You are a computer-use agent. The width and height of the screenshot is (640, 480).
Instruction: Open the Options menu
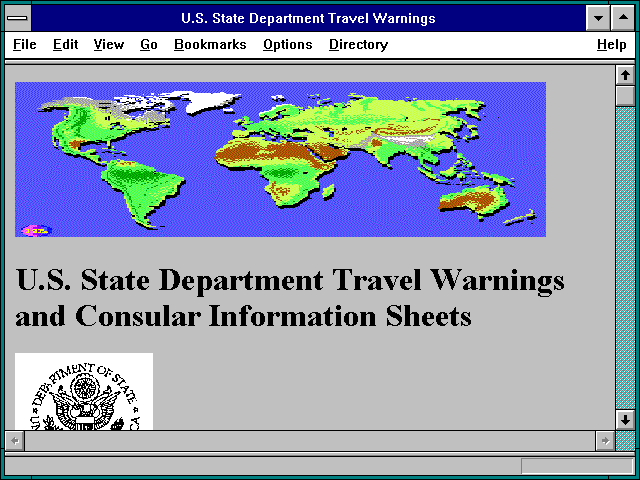287,44
